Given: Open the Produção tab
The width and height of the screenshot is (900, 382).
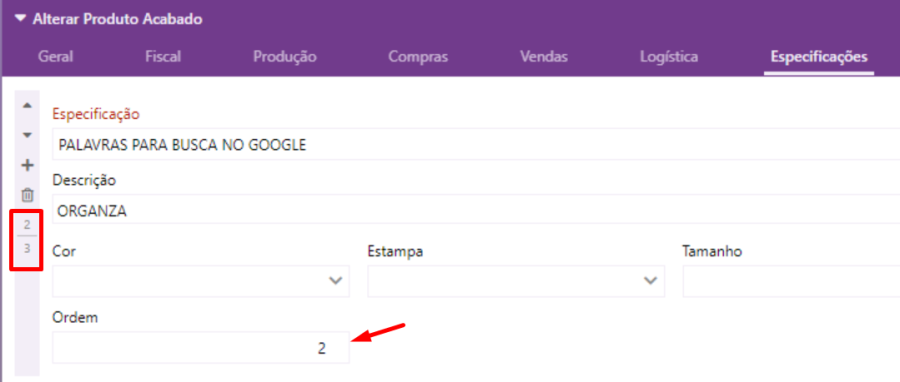Looking at the screenshot, I should [x=285, y=57].
